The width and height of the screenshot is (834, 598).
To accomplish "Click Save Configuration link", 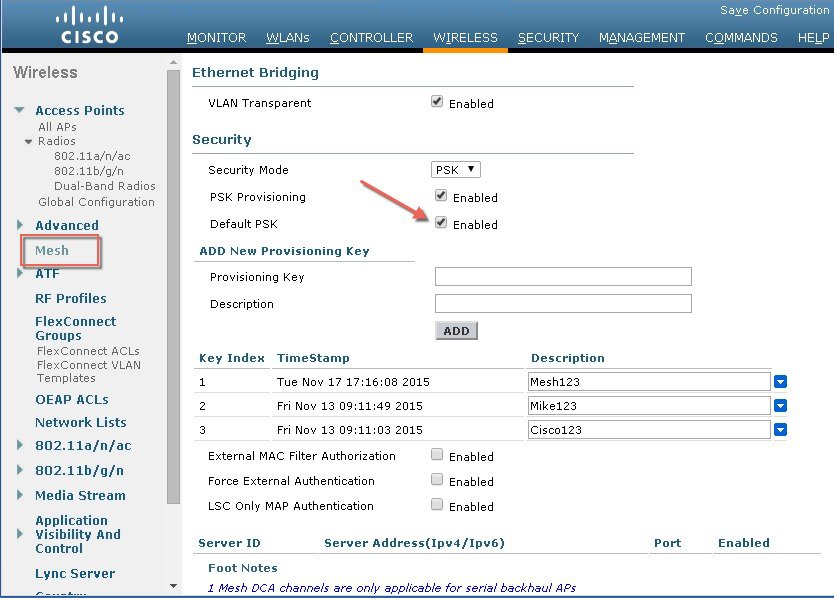I will (x=774, y=10).
